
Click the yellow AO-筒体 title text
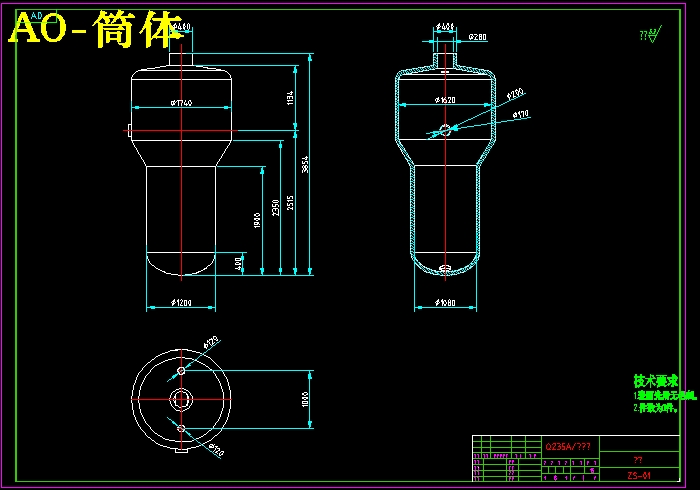96,32
